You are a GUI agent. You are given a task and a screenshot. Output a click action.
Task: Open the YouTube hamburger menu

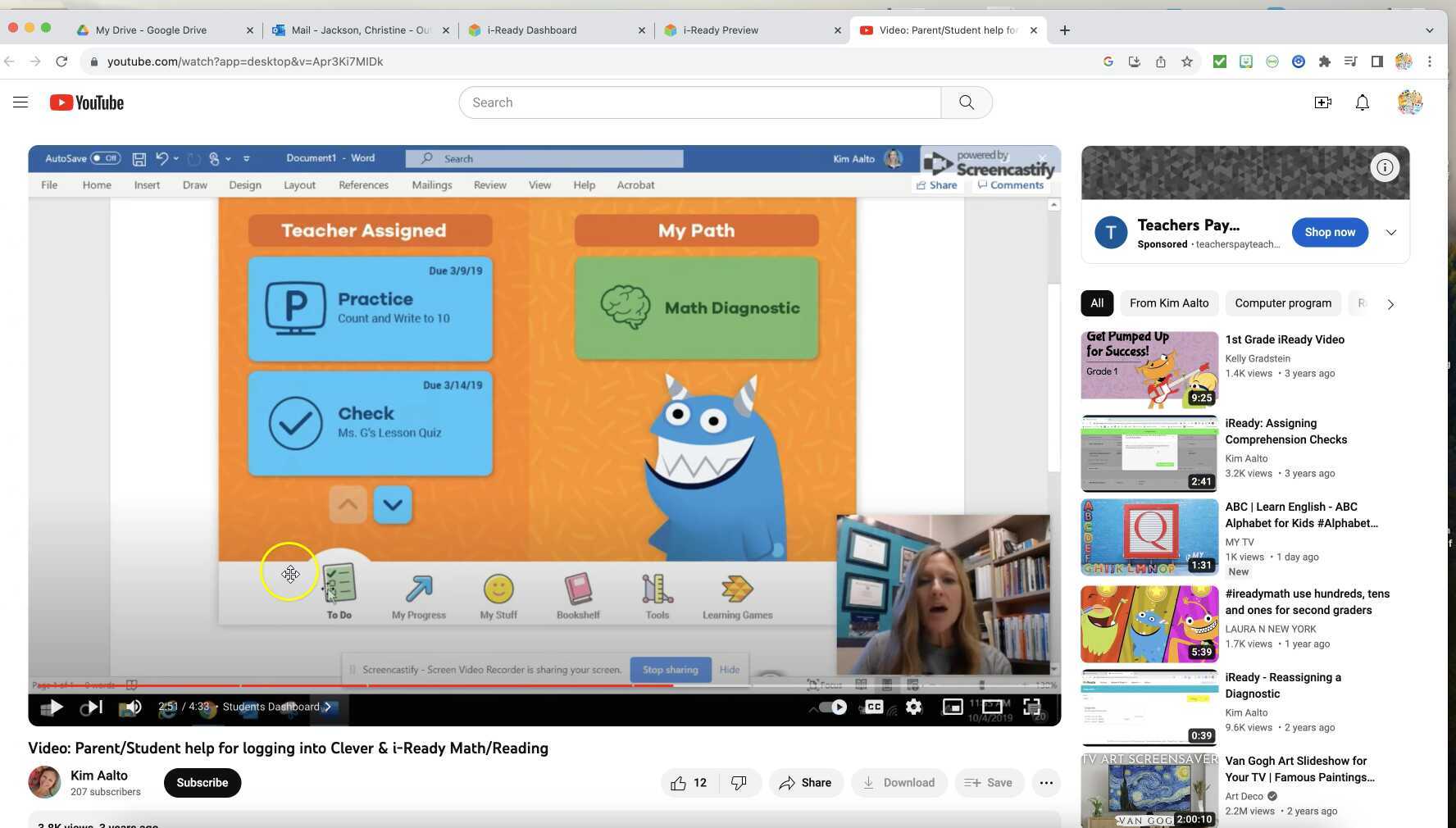(20, 102)
